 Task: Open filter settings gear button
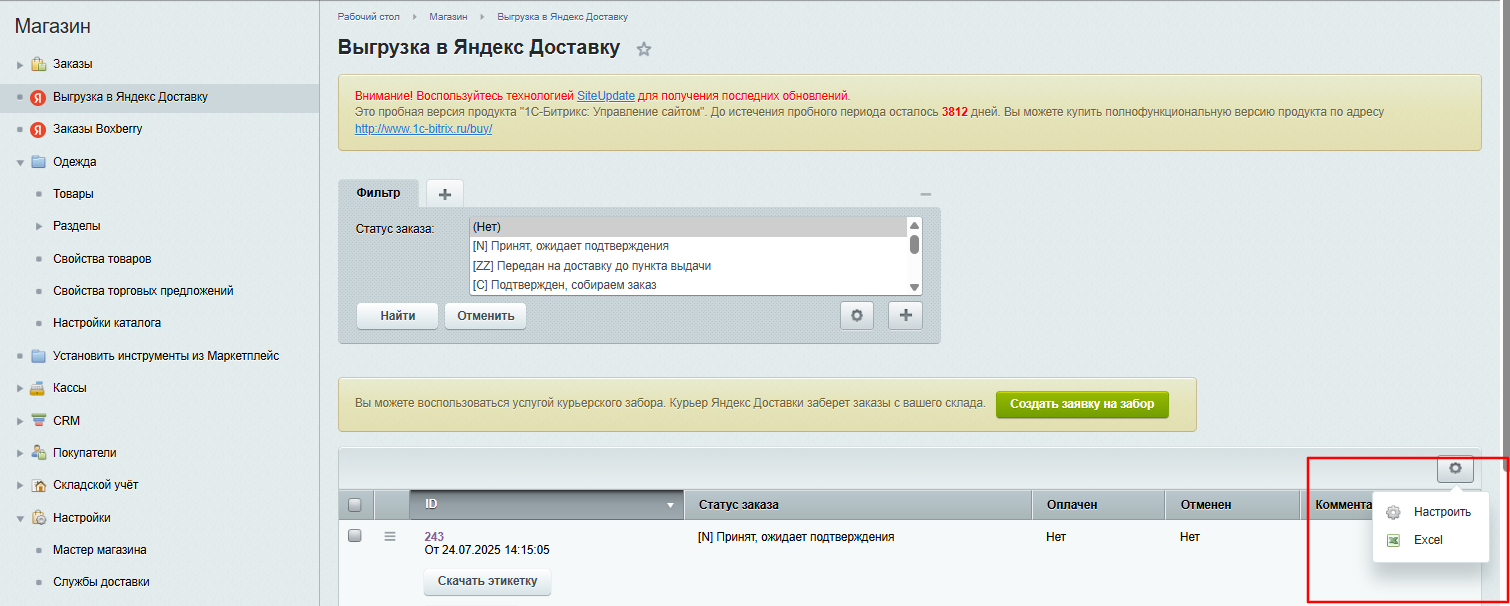tap(856, 315)
